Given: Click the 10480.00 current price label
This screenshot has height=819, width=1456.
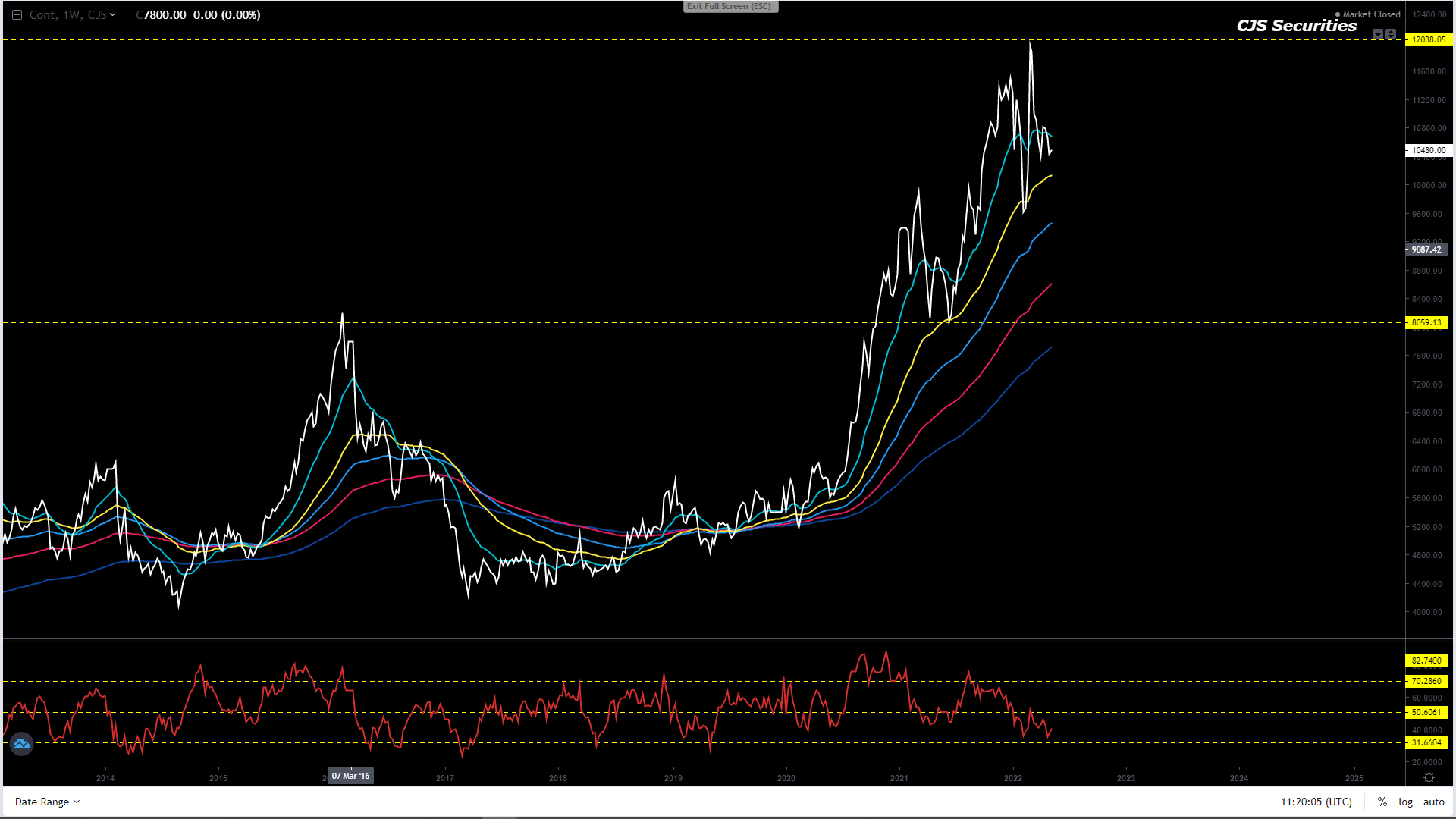Looking at the screenshot, I should pos(1428,150).
